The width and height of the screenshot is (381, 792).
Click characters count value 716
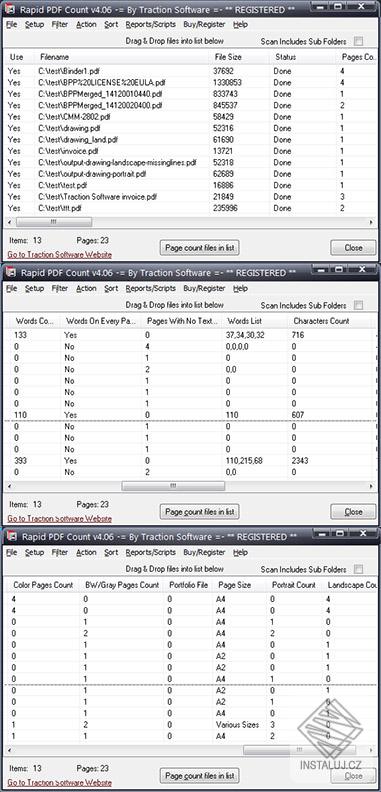coord(298,335)
